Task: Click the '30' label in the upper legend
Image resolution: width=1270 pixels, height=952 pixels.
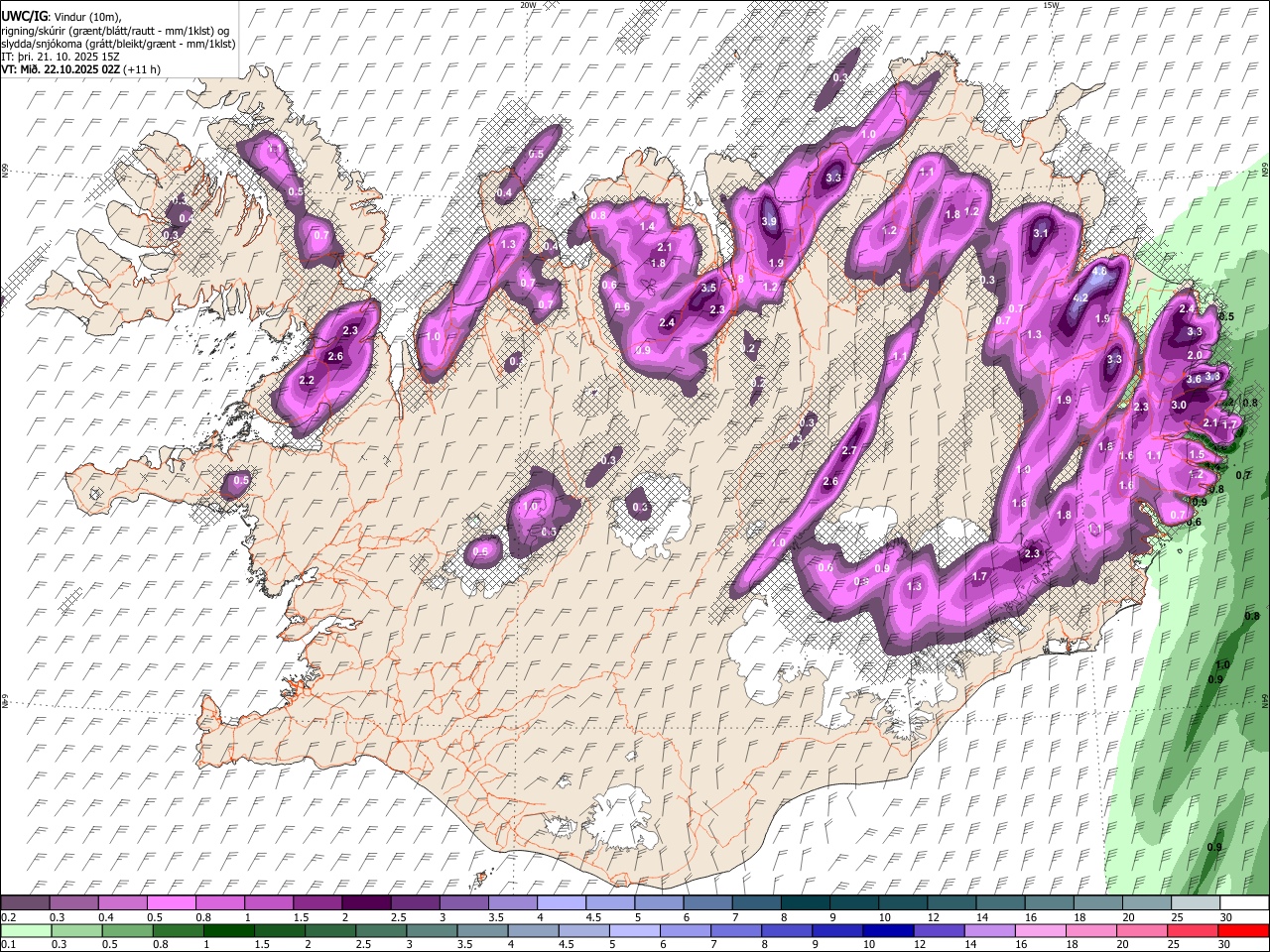Action: click(1225, 917)
